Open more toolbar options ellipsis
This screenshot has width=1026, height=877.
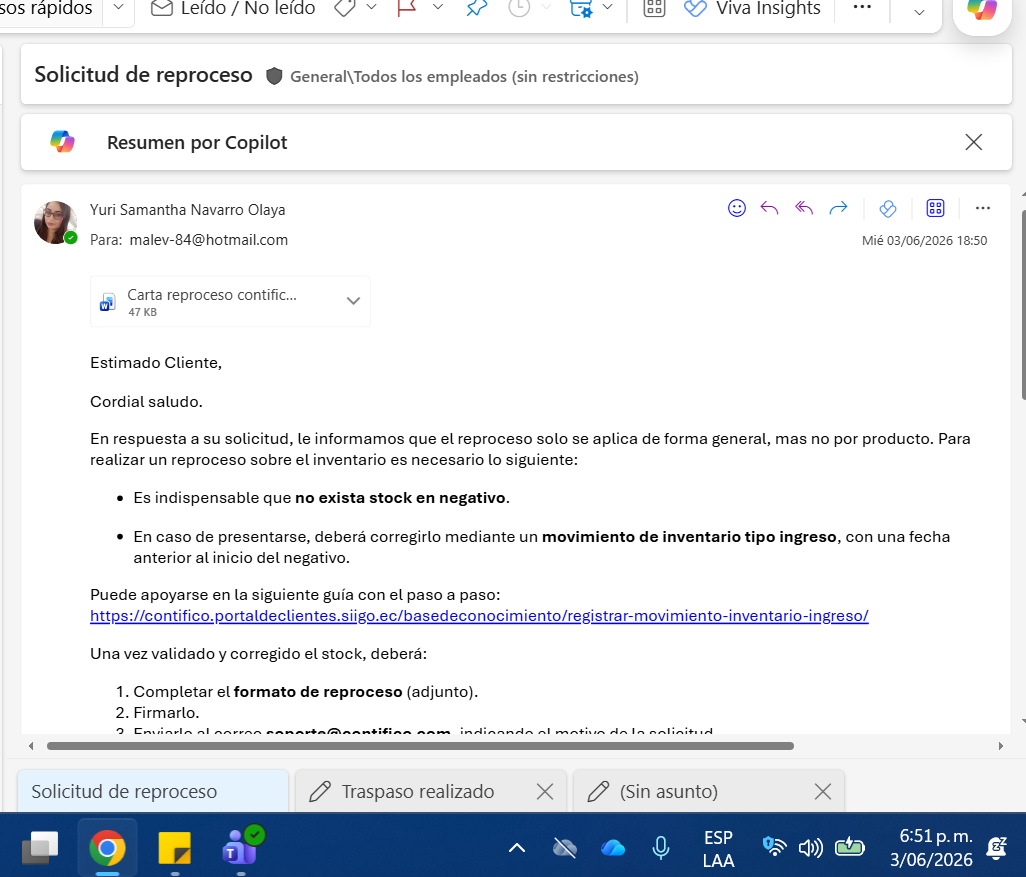tap(862, 7)
